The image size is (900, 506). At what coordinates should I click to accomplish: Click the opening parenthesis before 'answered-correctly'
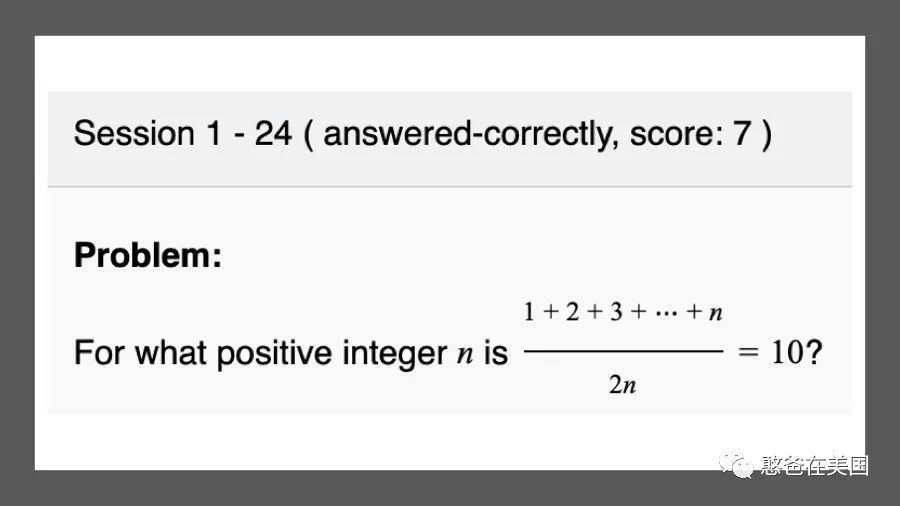(x=308, y=135)
